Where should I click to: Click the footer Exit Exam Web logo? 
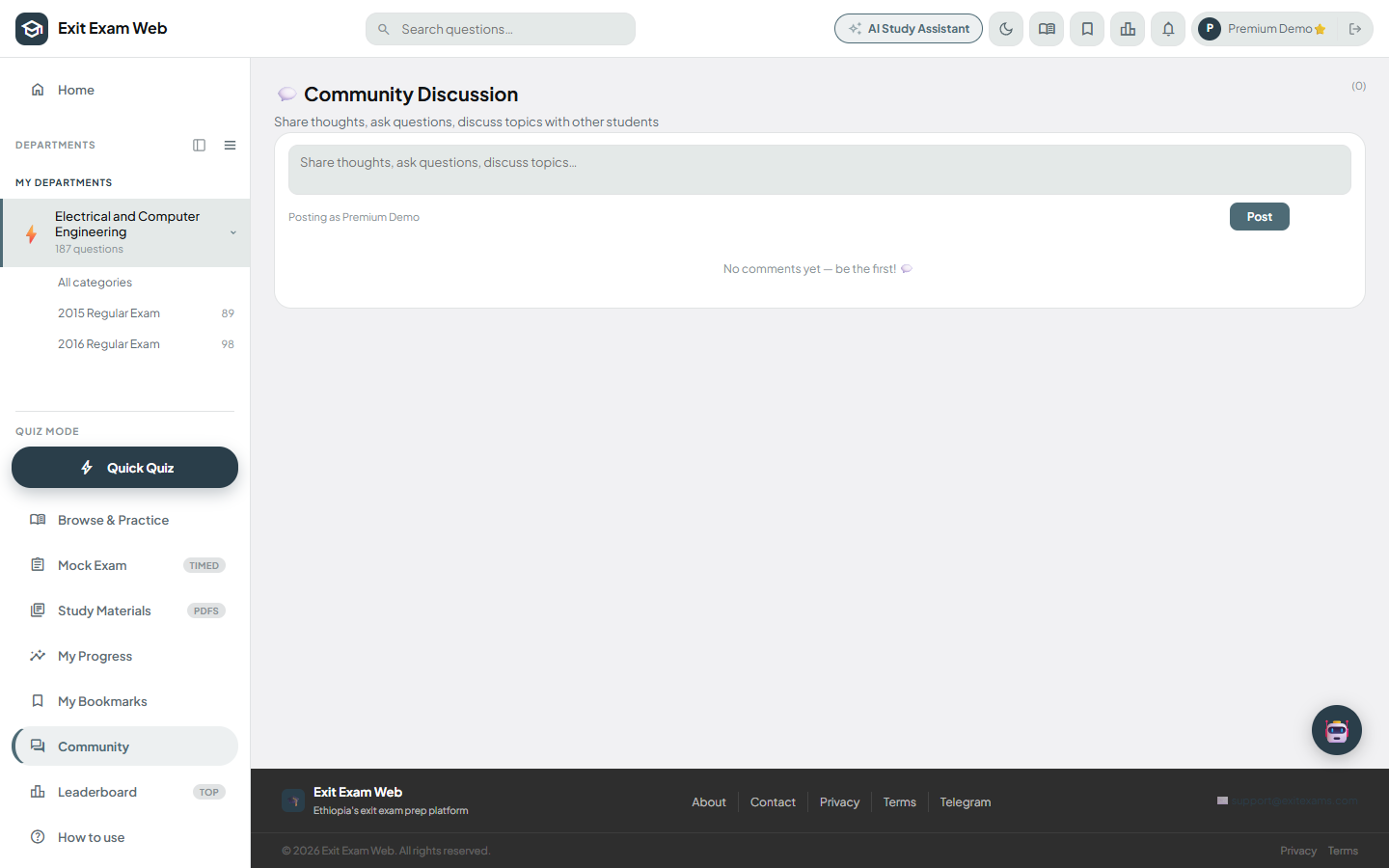(x=293, y=801)
